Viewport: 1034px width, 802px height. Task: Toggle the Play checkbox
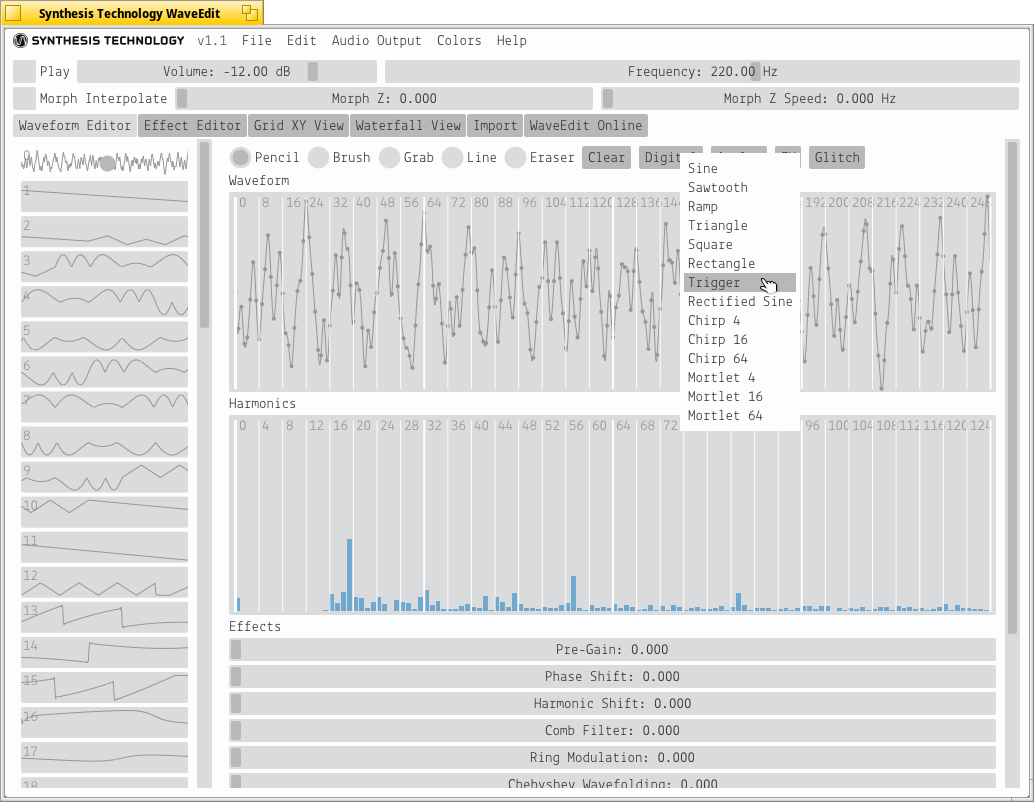tap(24, 71)
